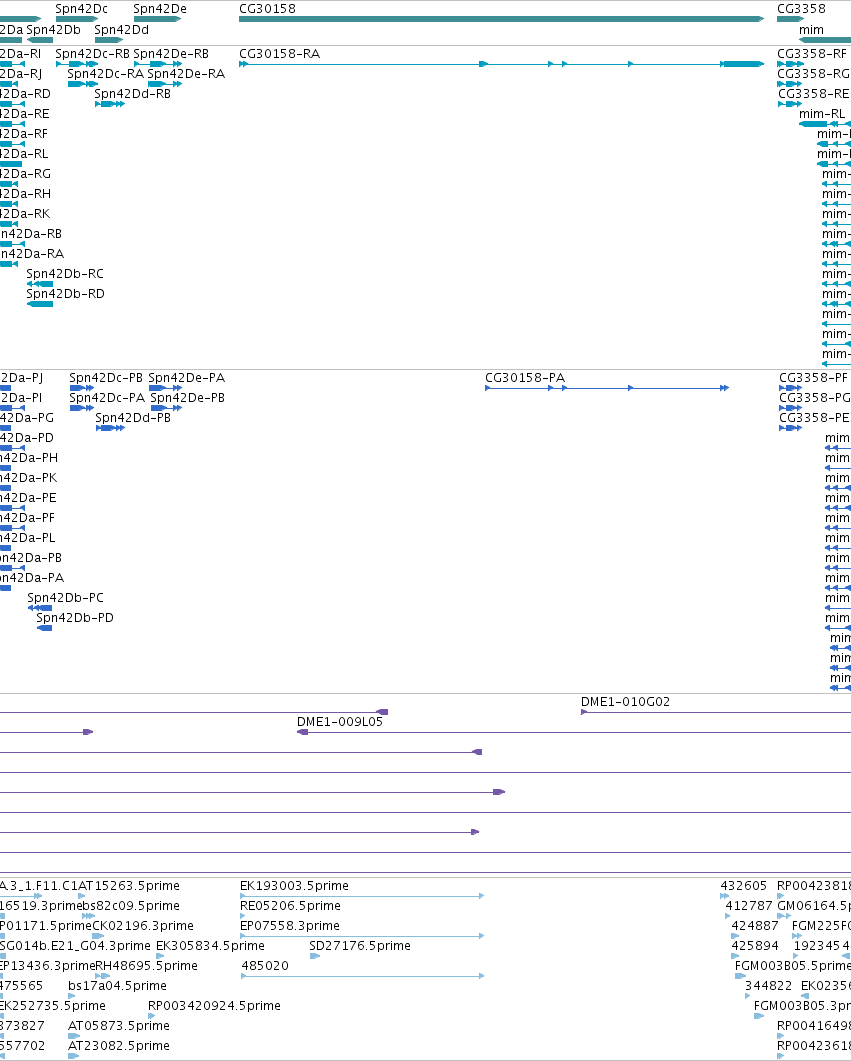The width and height of the screenshot is (851, 1061).
Task: Select the long CG30158 gene bar
Action: click(501, 19)
